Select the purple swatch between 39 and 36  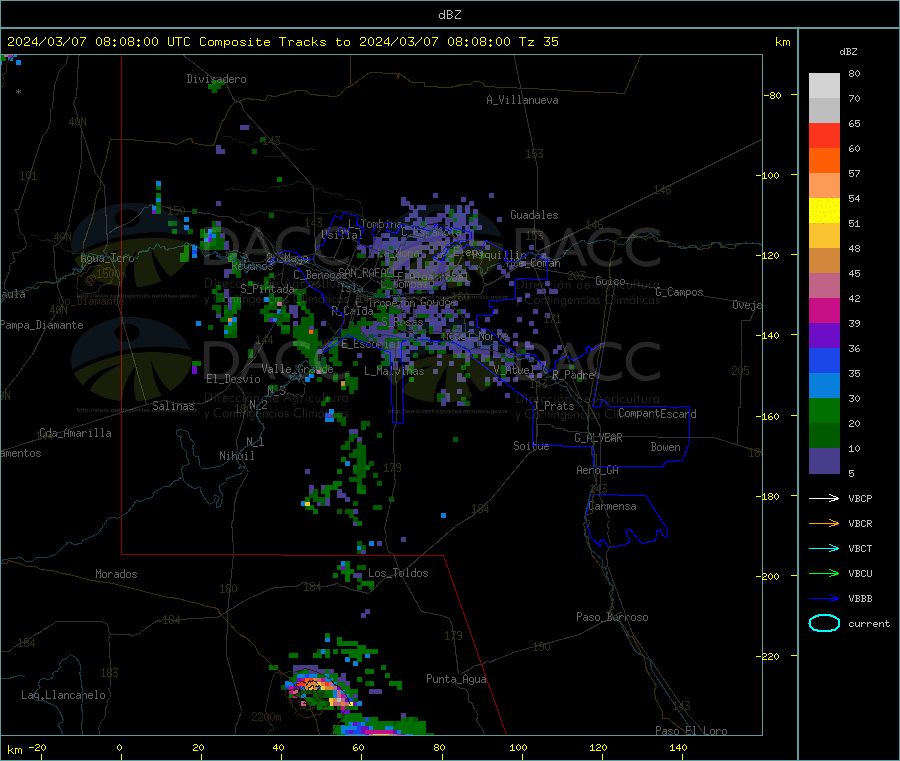coord(824,336)
